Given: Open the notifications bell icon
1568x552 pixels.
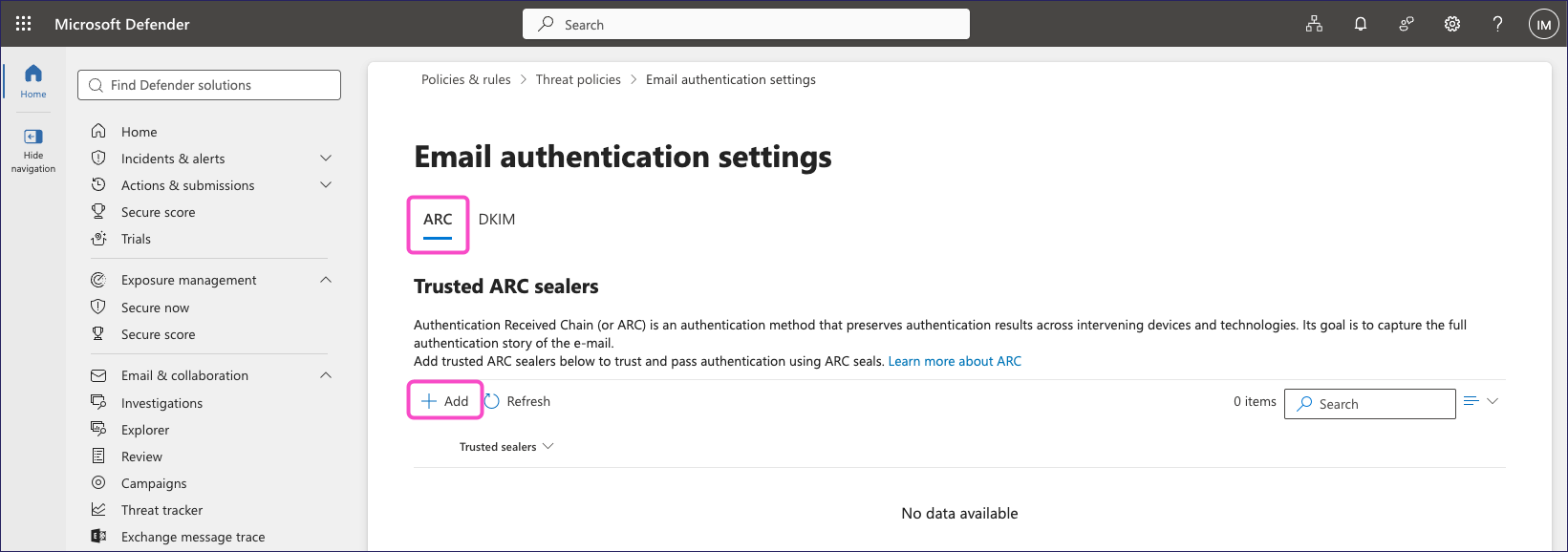Looking at the screenshot, I should pyautogui.click(x=1361, y=25).
